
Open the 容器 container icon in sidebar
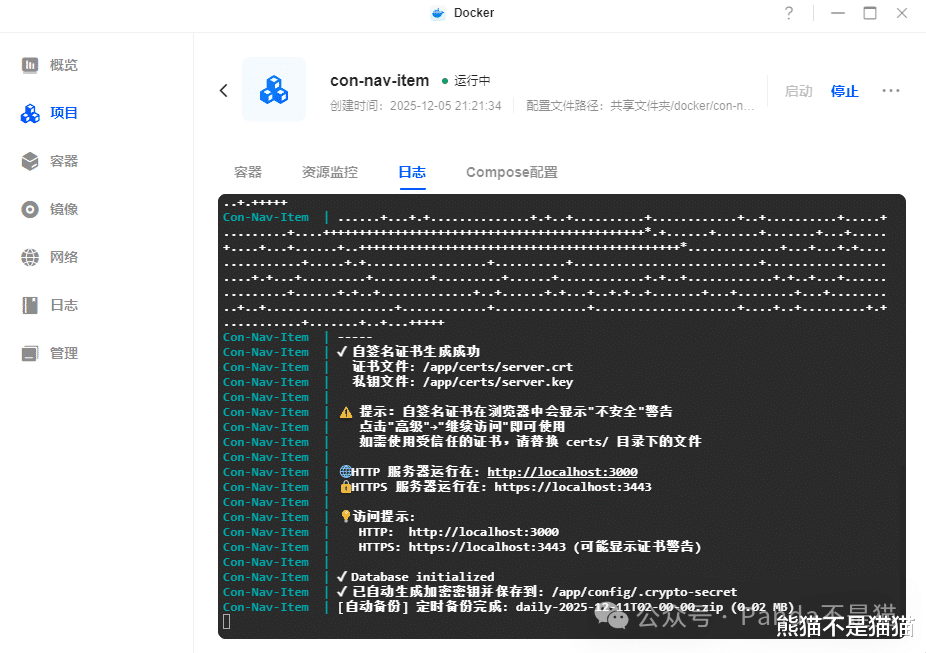pyautogui.click(x=30, y=161)
